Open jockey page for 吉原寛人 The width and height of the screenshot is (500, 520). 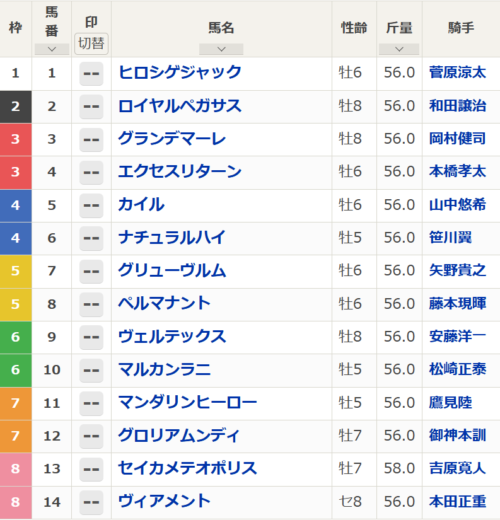(457, 468)
